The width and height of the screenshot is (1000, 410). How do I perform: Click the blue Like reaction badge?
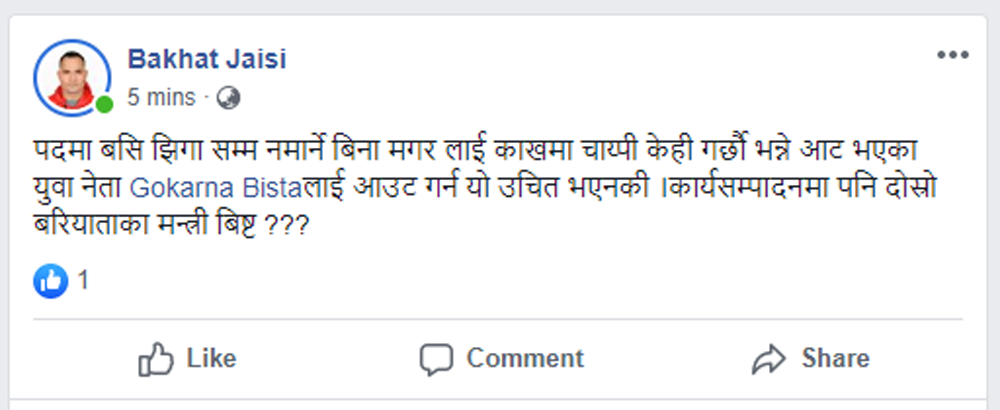[50, 281]
